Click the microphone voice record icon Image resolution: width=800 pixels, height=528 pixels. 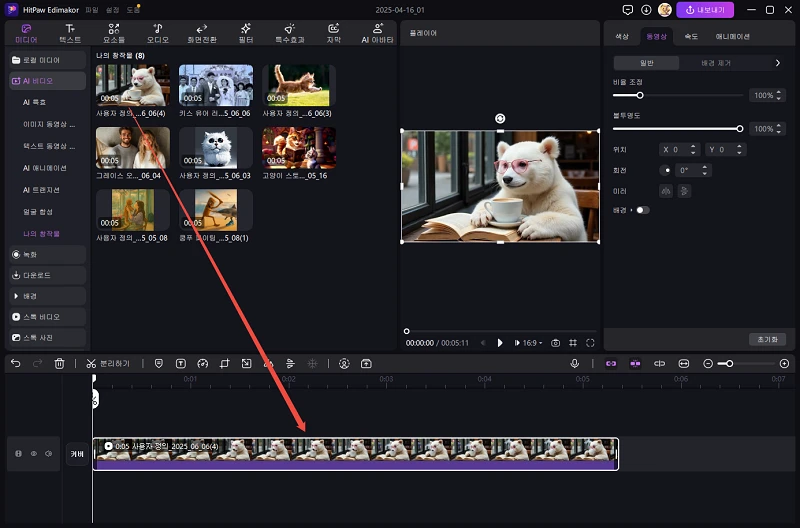[575, 364]
